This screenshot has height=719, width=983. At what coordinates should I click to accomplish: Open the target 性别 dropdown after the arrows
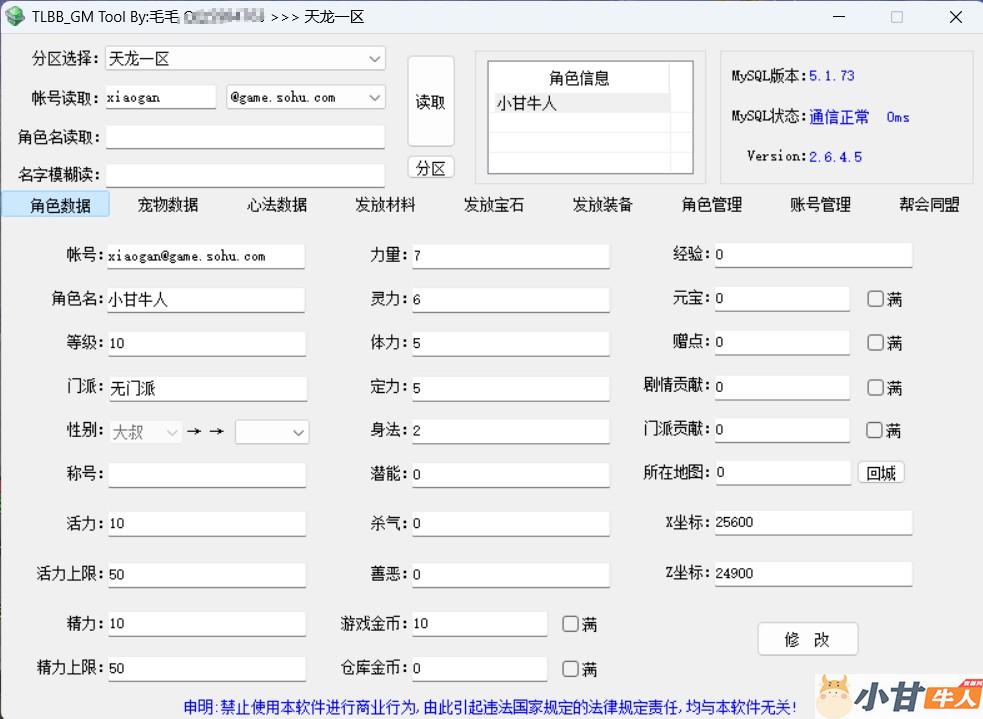click(272, 432)
